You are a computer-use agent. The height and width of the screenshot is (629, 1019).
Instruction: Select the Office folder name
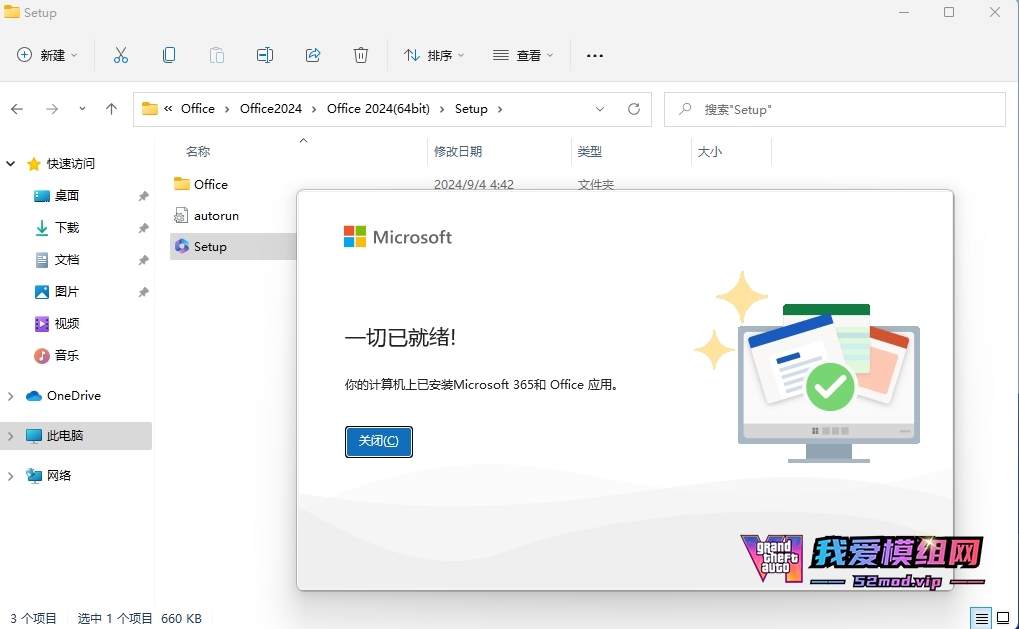coord(211,185)
